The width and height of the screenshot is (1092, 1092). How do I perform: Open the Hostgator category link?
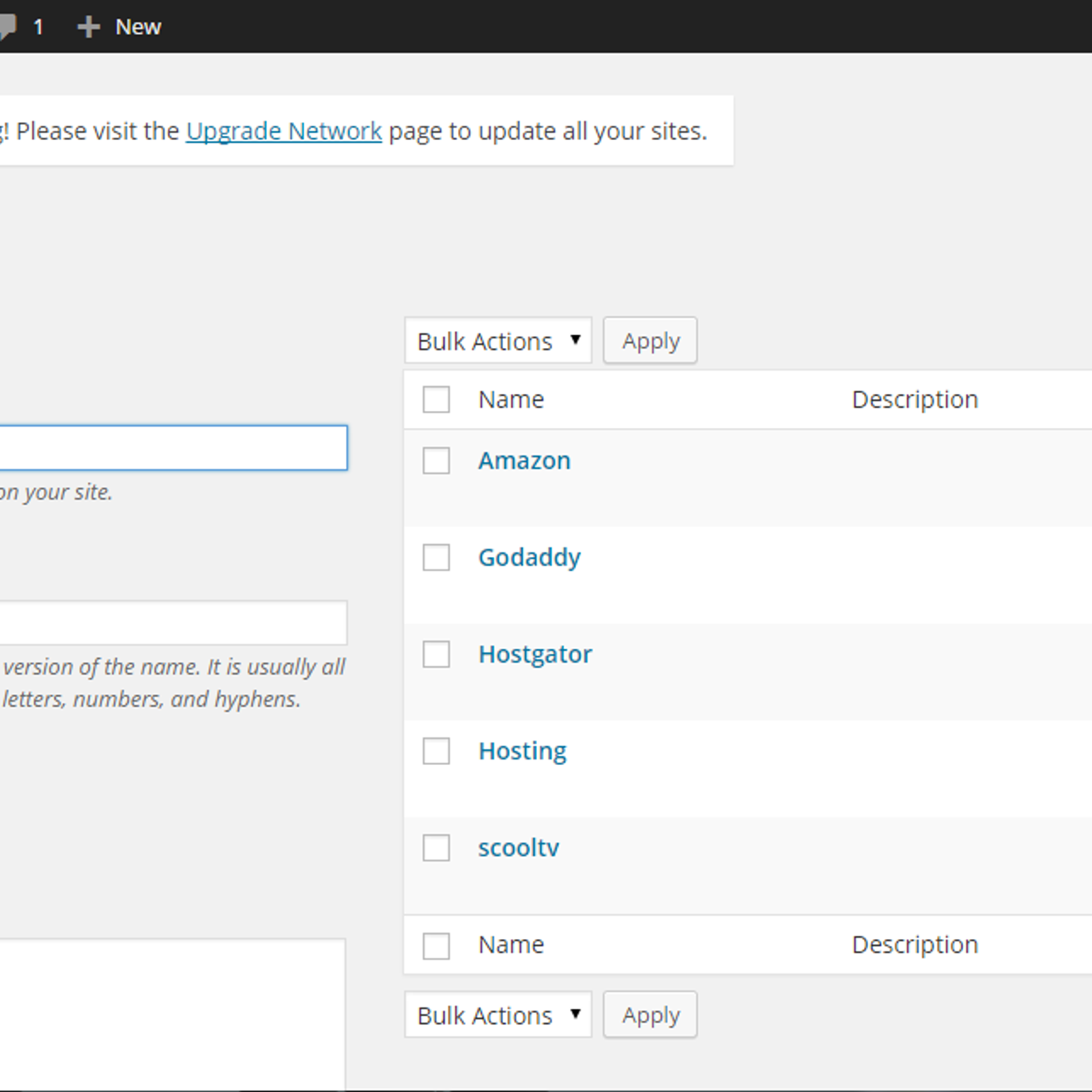[535, 655]
